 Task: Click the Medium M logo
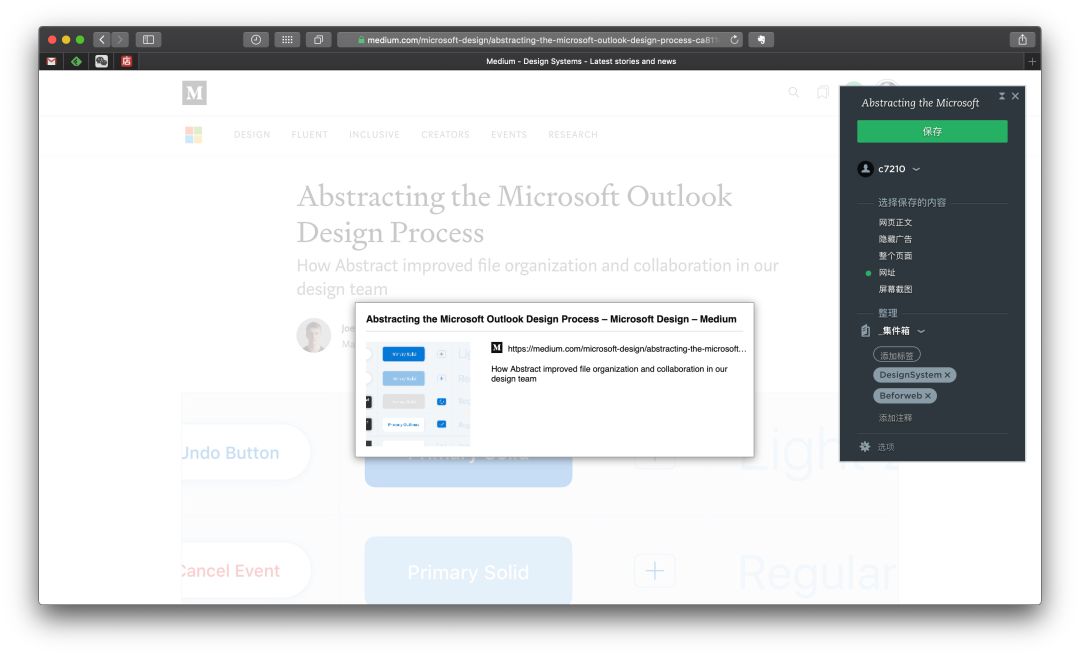pos(194,93)
